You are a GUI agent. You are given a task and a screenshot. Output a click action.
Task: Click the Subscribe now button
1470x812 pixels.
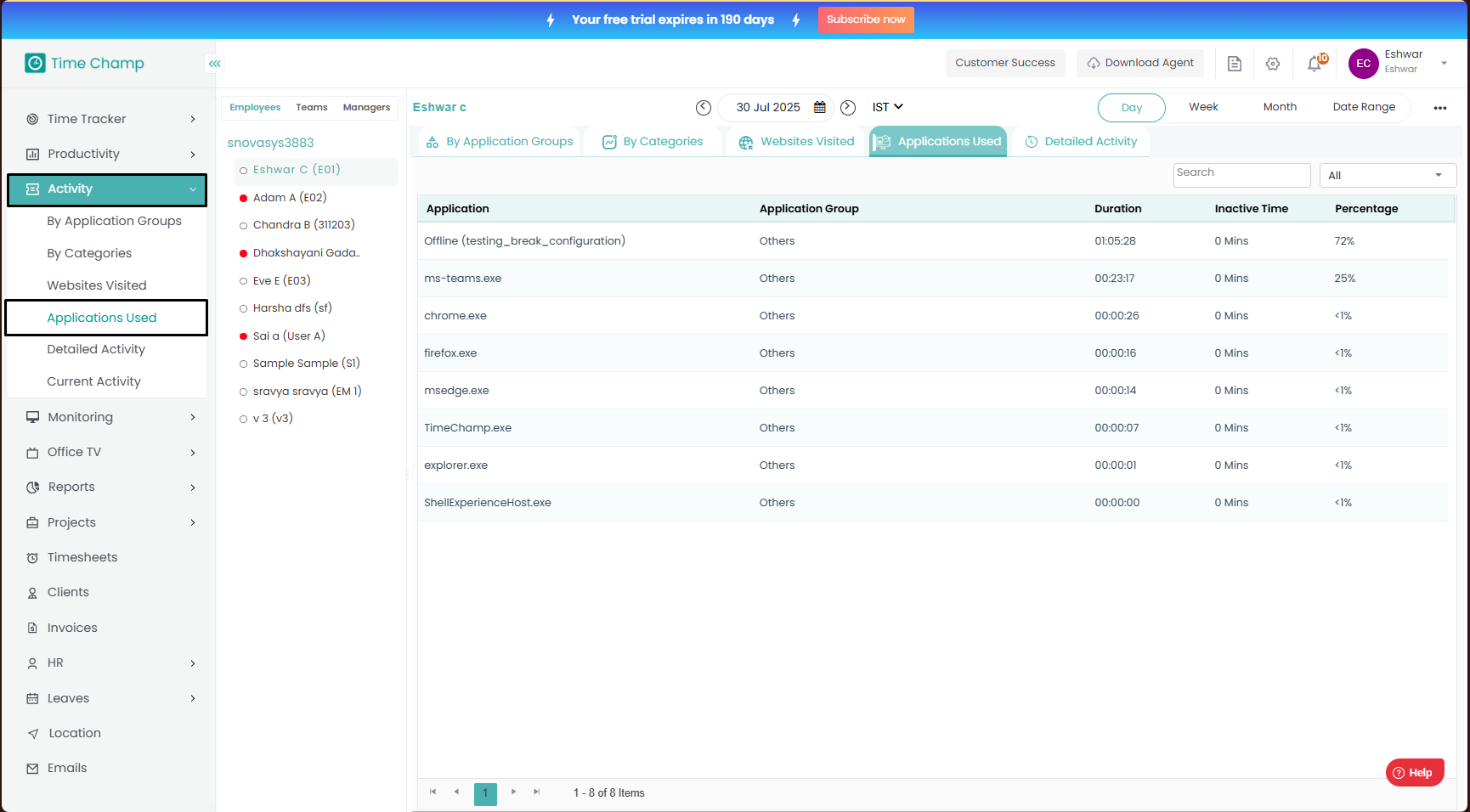(x=866, y=20)
